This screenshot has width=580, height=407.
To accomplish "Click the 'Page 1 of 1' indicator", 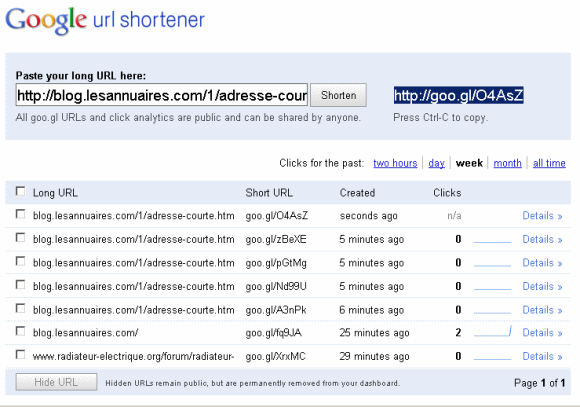I will (x=540, y=383).
